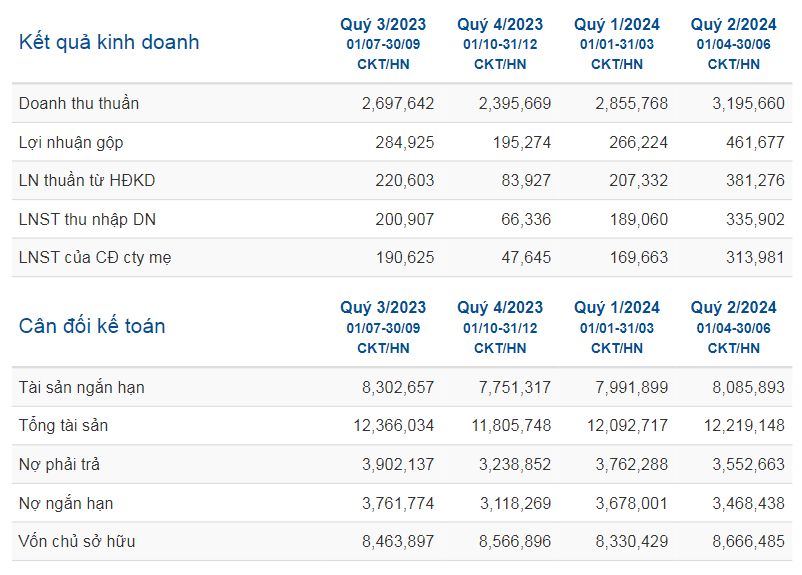
Task: Click the Vốn chủ sở hữu label
Action: 77,542
